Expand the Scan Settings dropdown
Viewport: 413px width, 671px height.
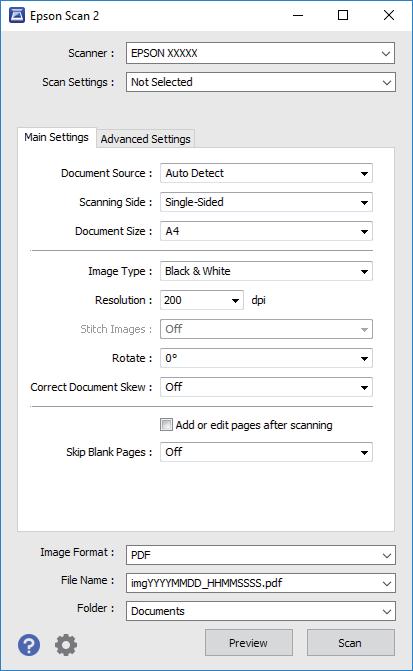tap(260, 82)
